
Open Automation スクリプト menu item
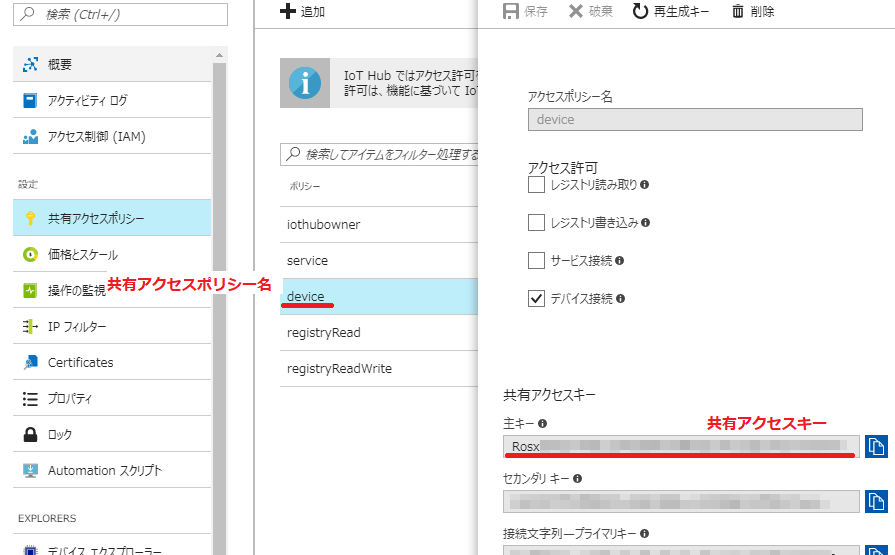click(112, 470)
